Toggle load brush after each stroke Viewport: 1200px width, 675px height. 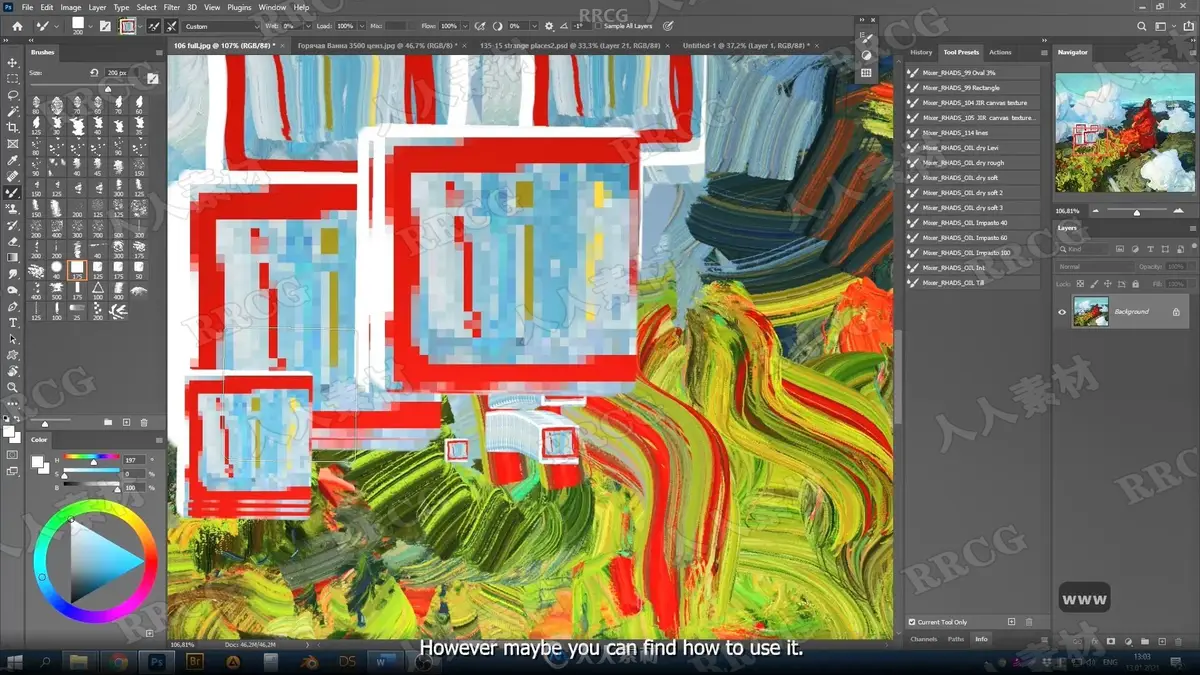click(153, 26)
